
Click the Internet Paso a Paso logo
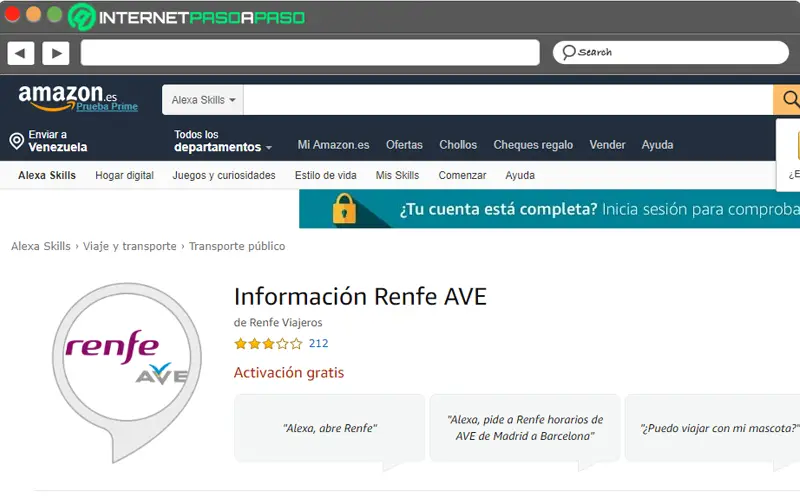pos(187,17)
